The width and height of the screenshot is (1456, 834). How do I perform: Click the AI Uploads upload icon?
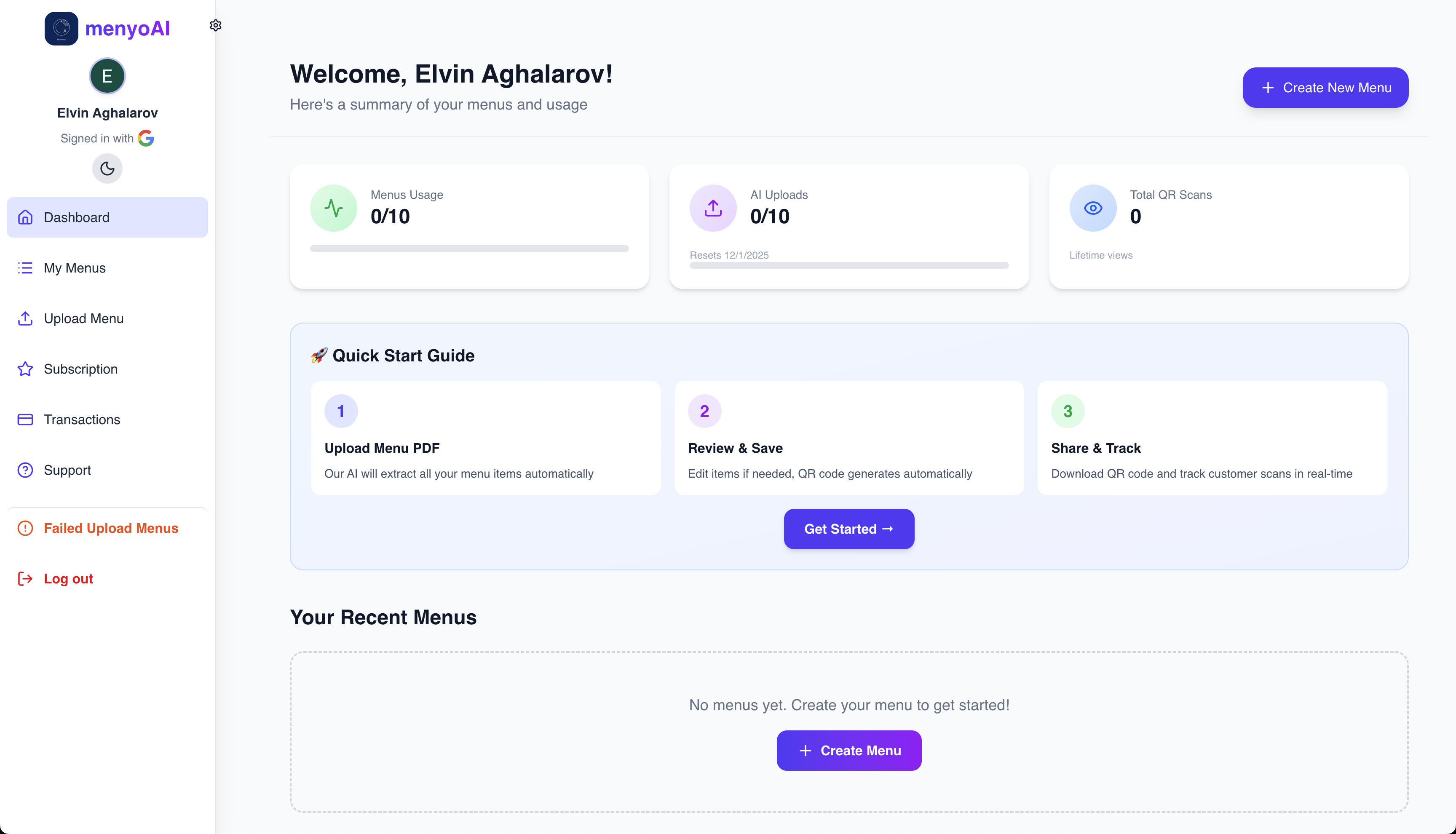[712, 208]
